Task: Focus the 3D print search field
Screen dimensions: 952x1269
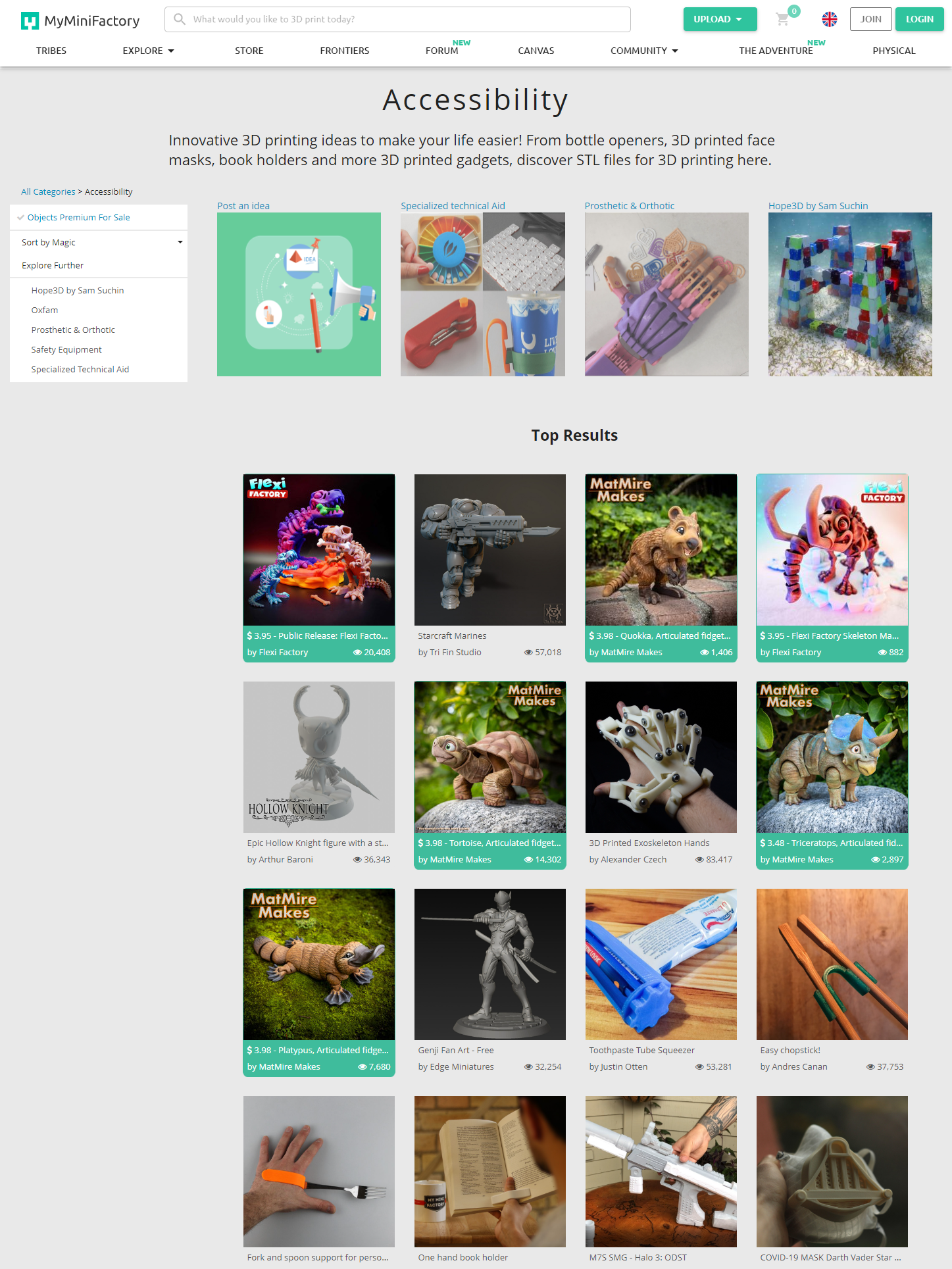Action: 397,19
